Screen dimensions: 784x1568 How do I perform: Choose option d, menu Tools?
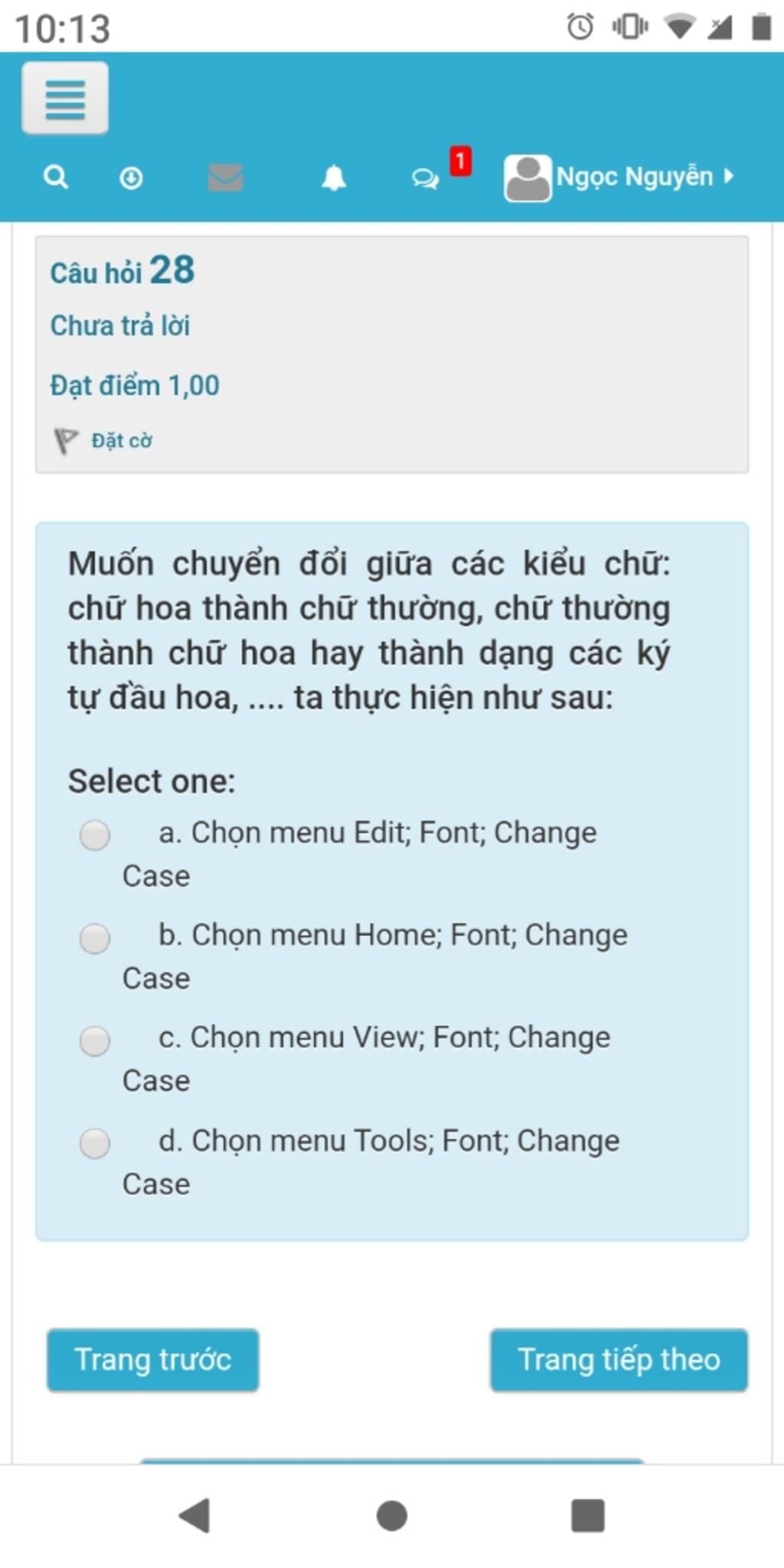tap(95, 1143)
